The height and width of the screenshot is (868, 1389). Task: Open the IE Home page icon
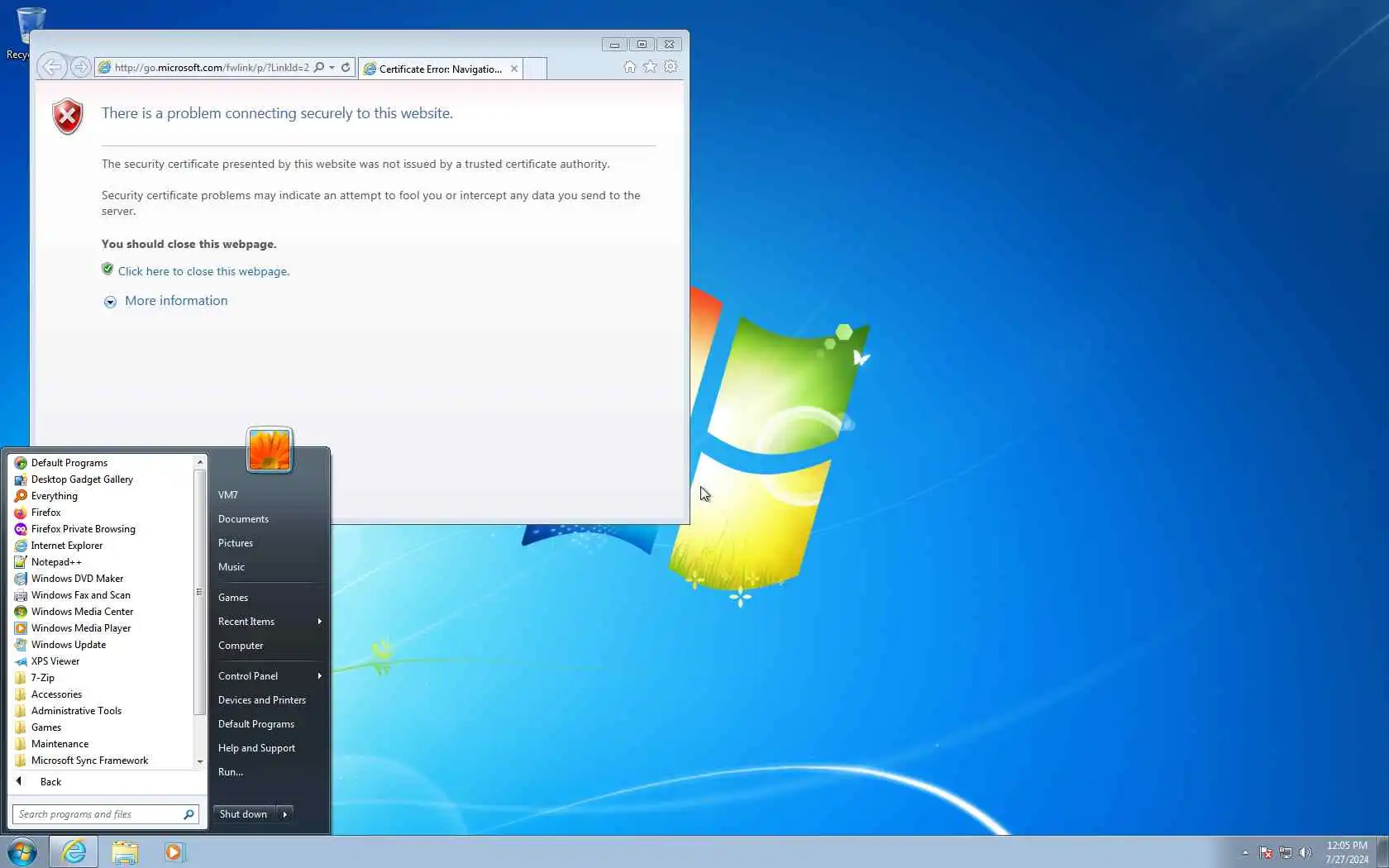pyautogui.click(x=630, y=67)
